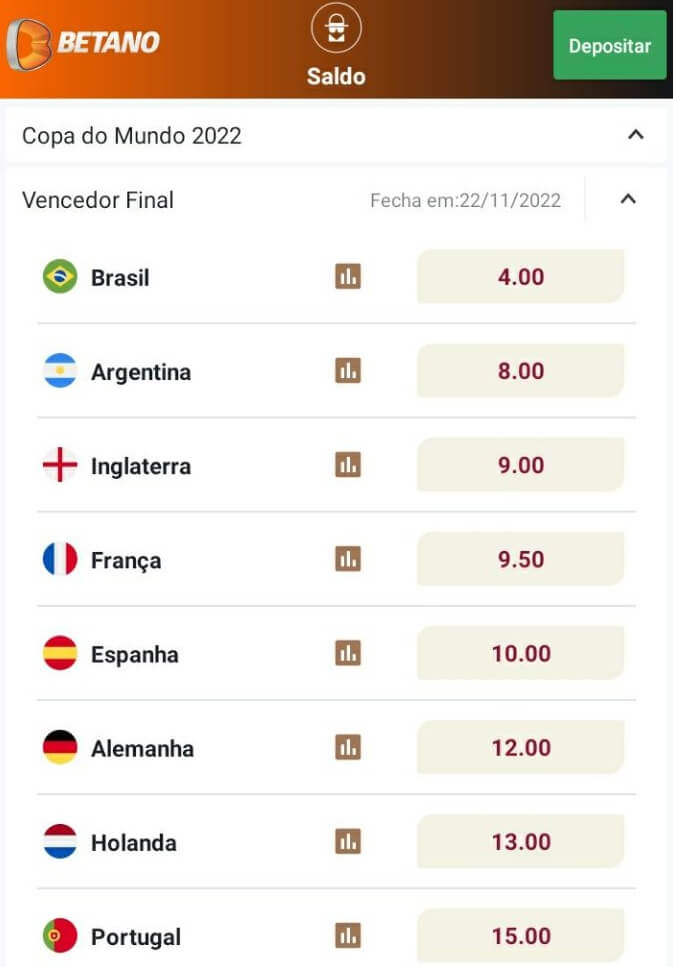This screenshot has width=673, height=967.
Task: Open statistics icon for Portugal
Action: (x=348, y=936)
